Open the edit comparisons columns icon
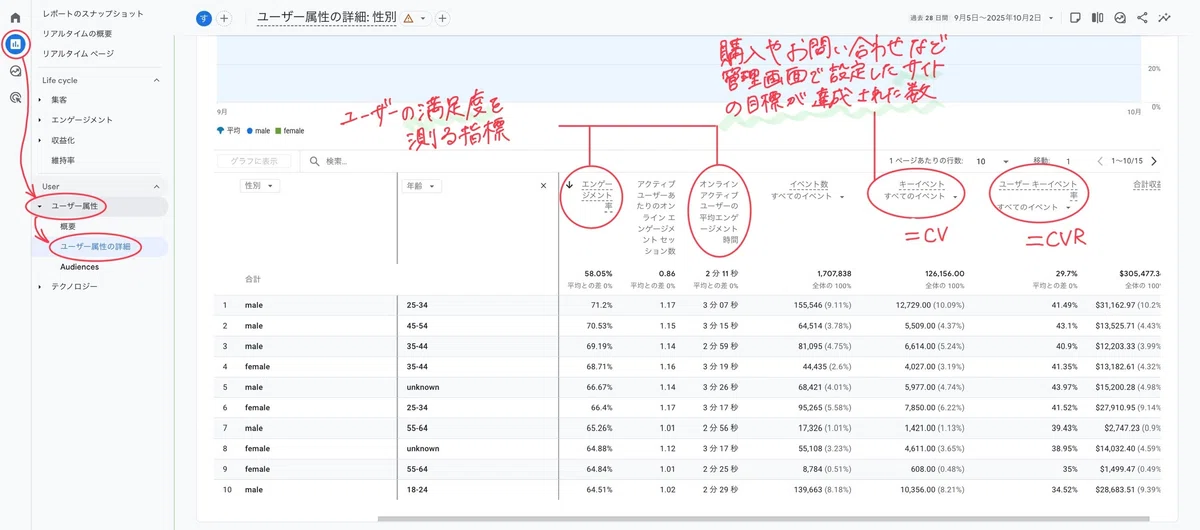The image size is (1200, 530). click(1098, 17)
